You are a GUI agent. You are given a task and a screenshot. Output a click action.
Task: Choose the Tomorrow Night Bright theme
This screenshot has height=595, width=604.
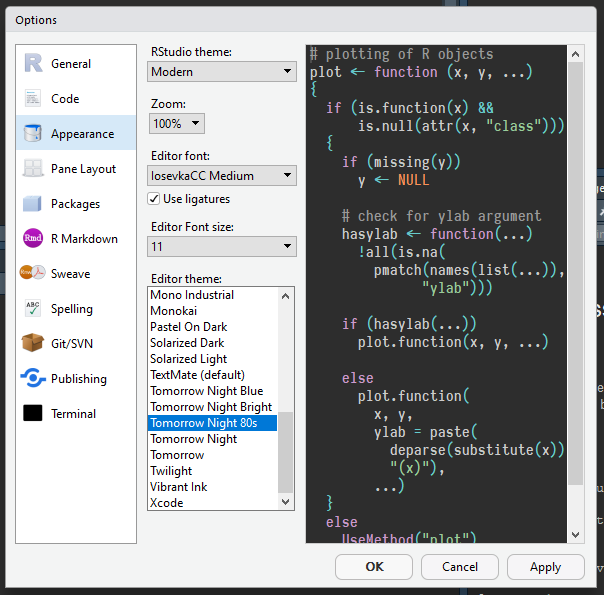tap(213, 407)
